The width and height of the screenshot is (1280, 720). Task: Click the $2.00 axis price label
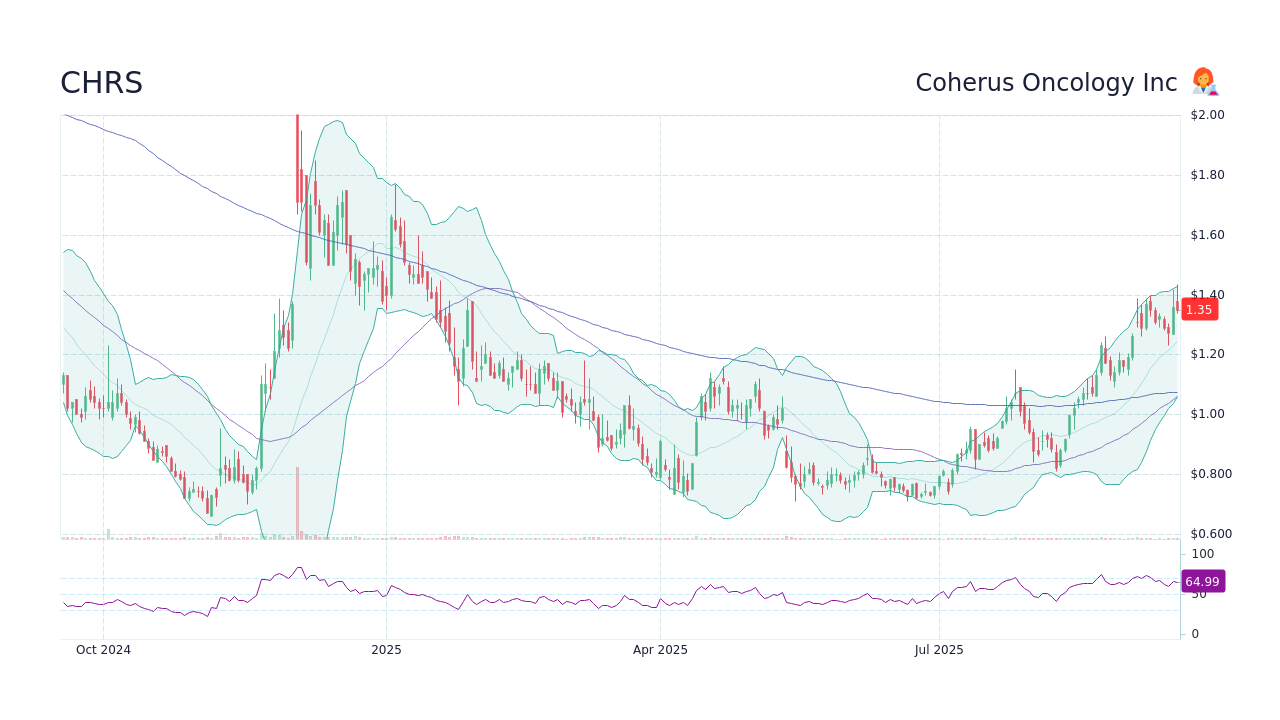tap(1207, 114)
